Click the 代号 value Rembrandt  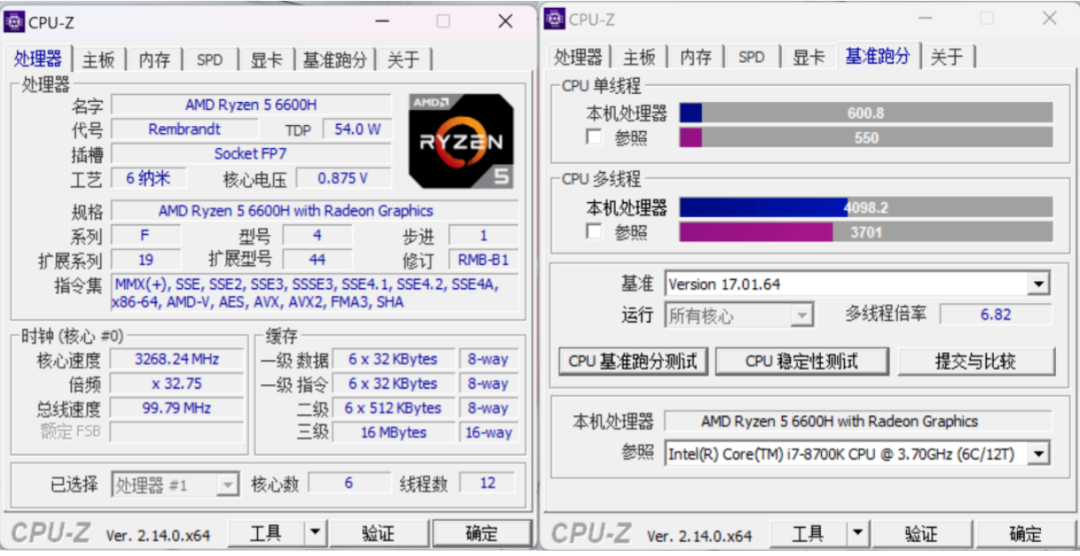pyautogui.click(x=184, y=130)
